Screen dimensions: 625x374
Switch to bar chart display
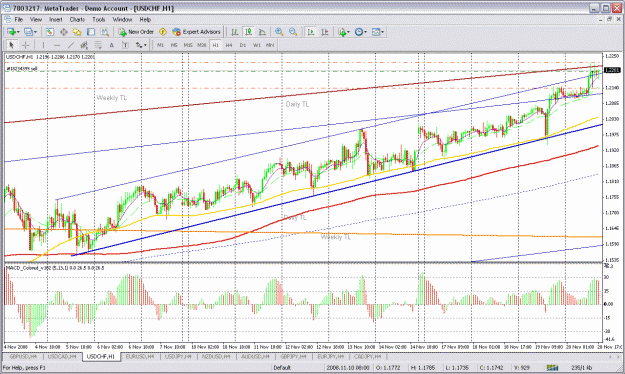pyautogui.click(x=235, y=32)
